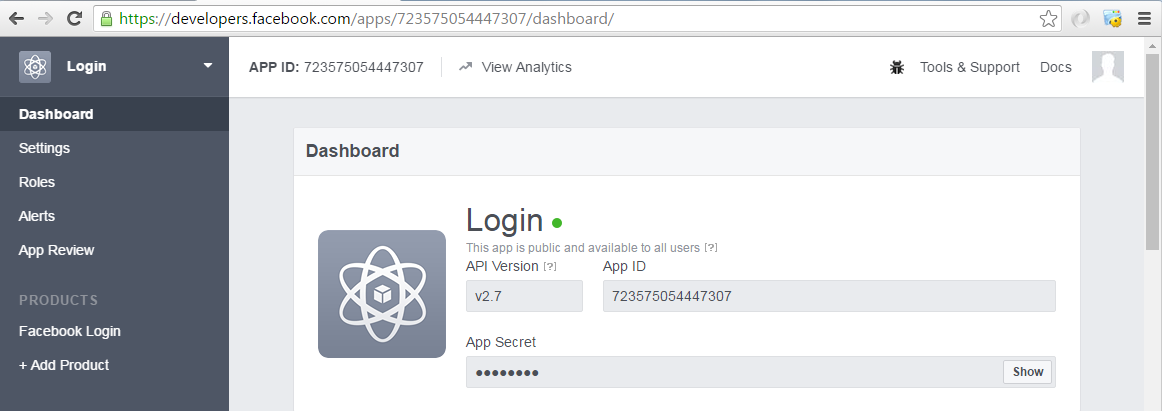Screen dimensions: 1162x411
Task: Click the bug report icon
Action: (x=897, y=67)
